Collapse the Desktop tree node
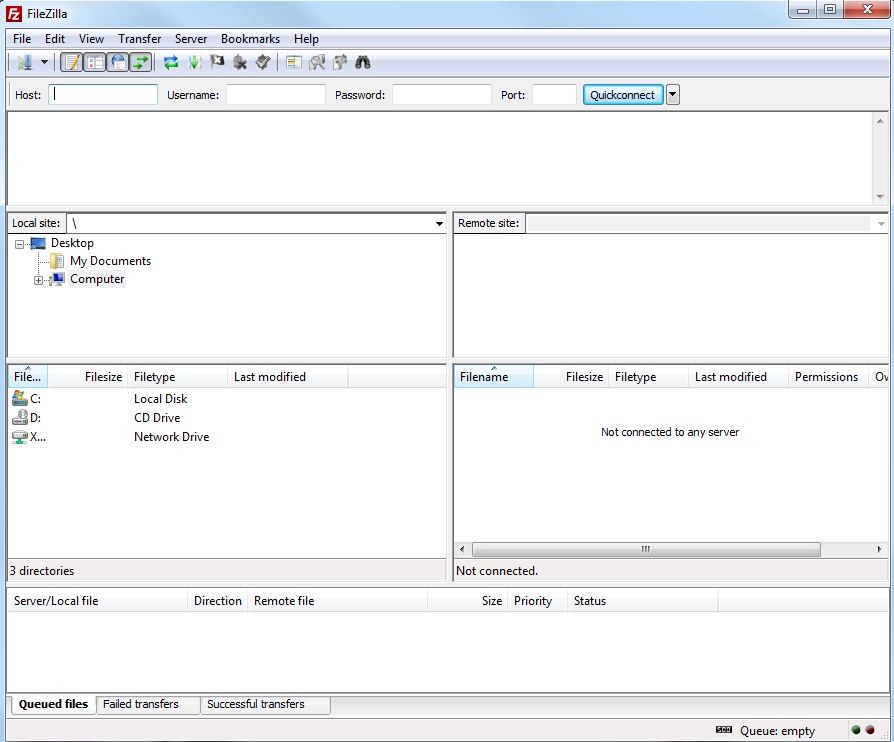Screen dimensions: 894x742 click(19, 244)
